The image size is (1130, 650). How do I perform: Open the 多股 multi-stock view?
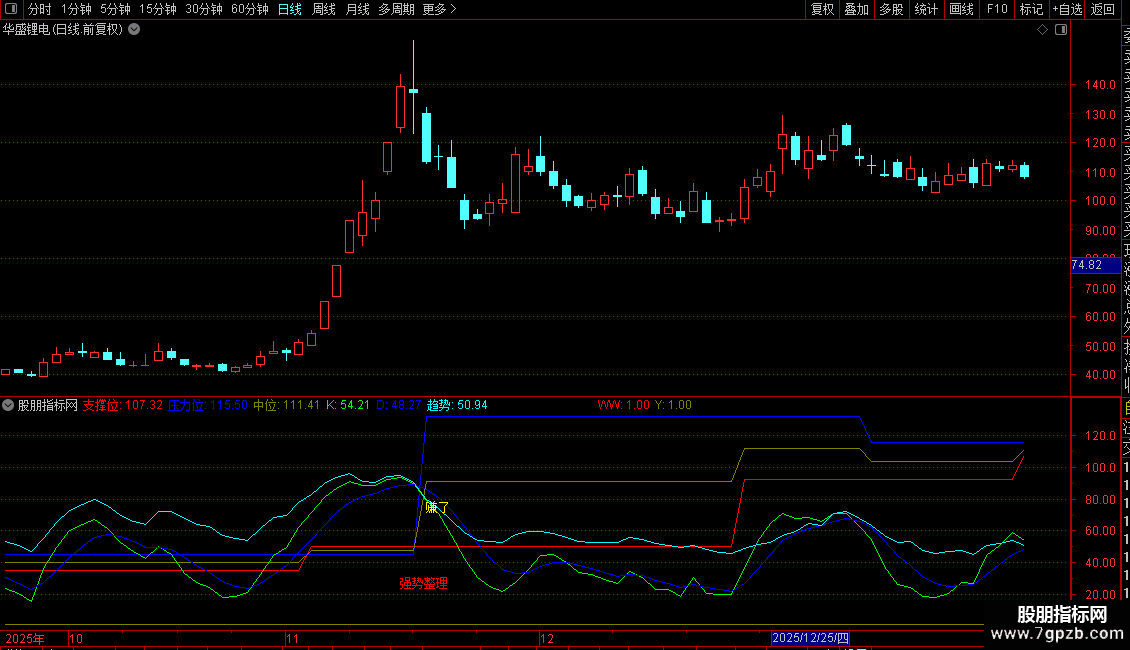click(891, 9)
